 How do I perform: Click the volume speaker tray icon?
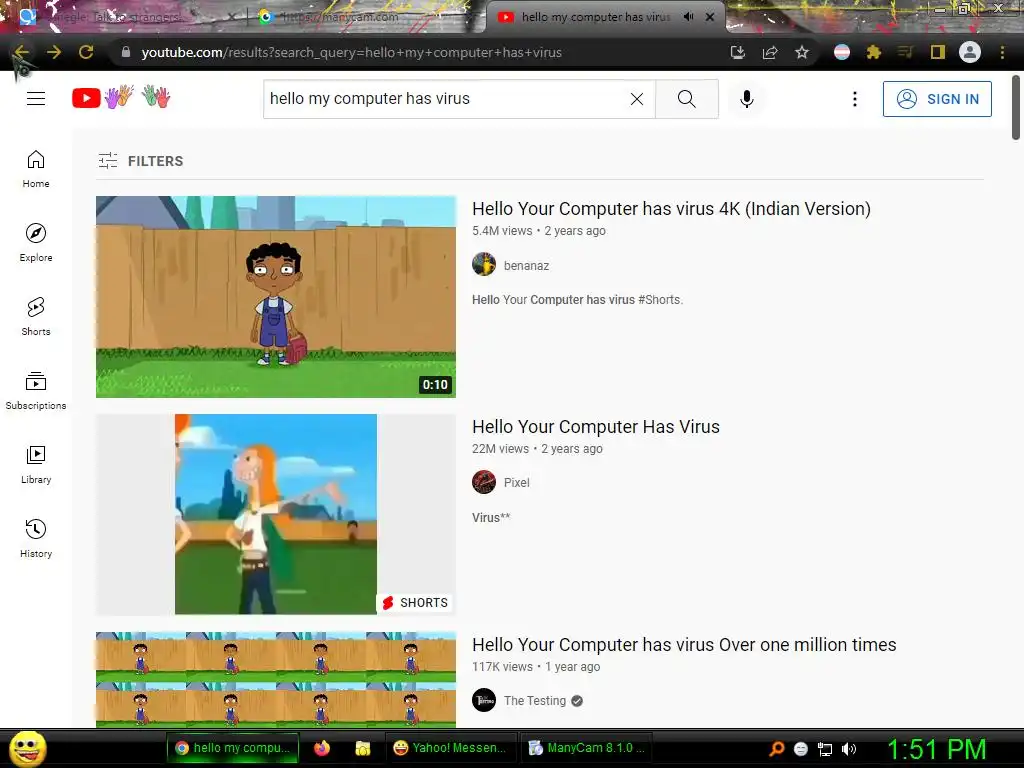[x=849, y=749]
